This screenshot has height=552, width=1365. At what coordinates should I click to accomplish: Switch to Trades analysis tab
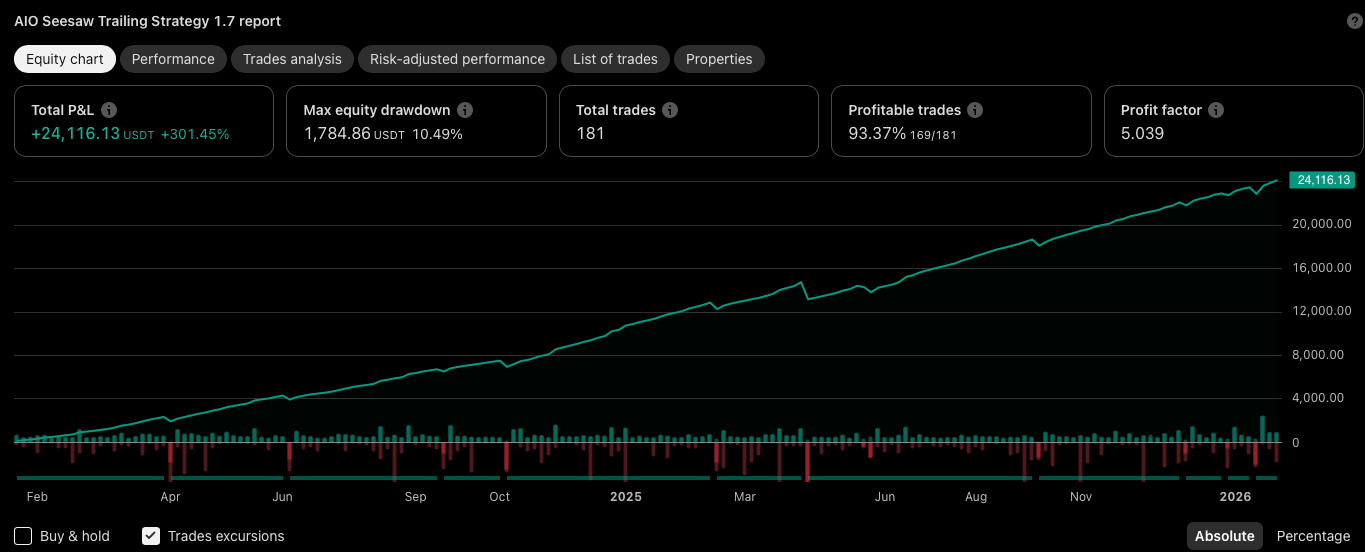point(292,59)
